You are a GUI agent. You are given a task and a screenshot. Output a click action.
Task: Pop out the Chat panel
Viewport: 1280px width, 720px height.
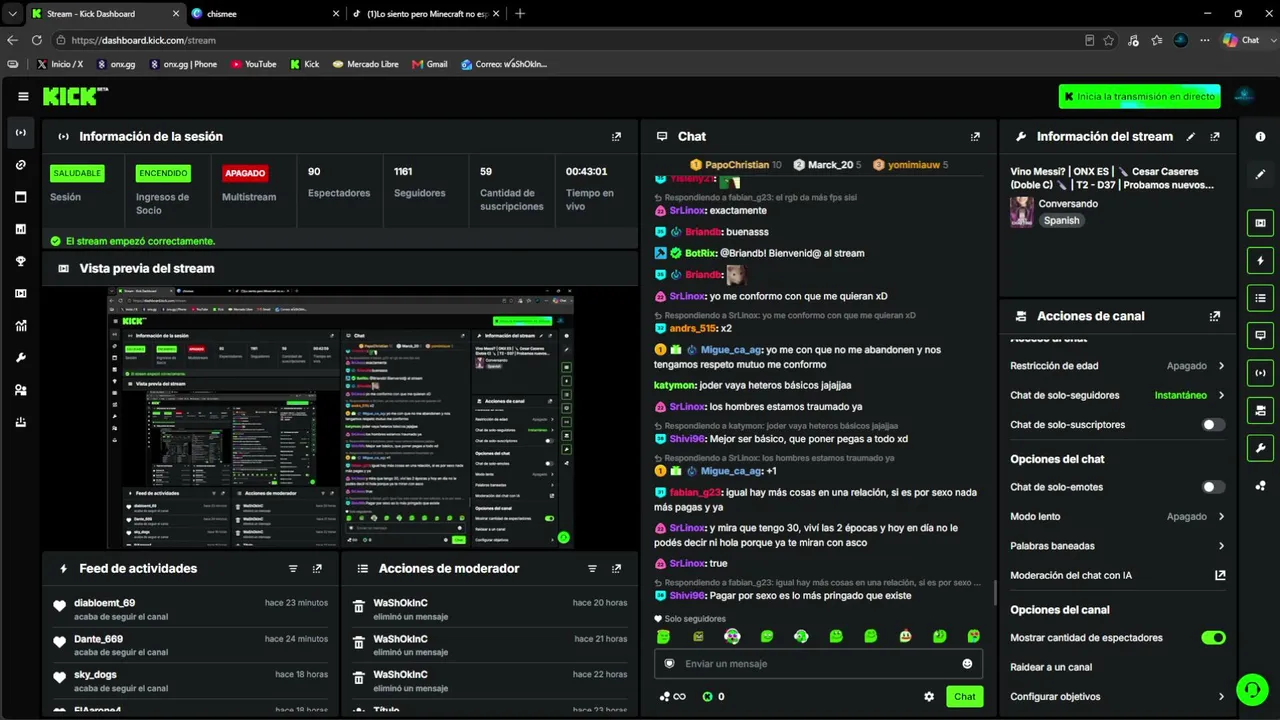(975, 137)
